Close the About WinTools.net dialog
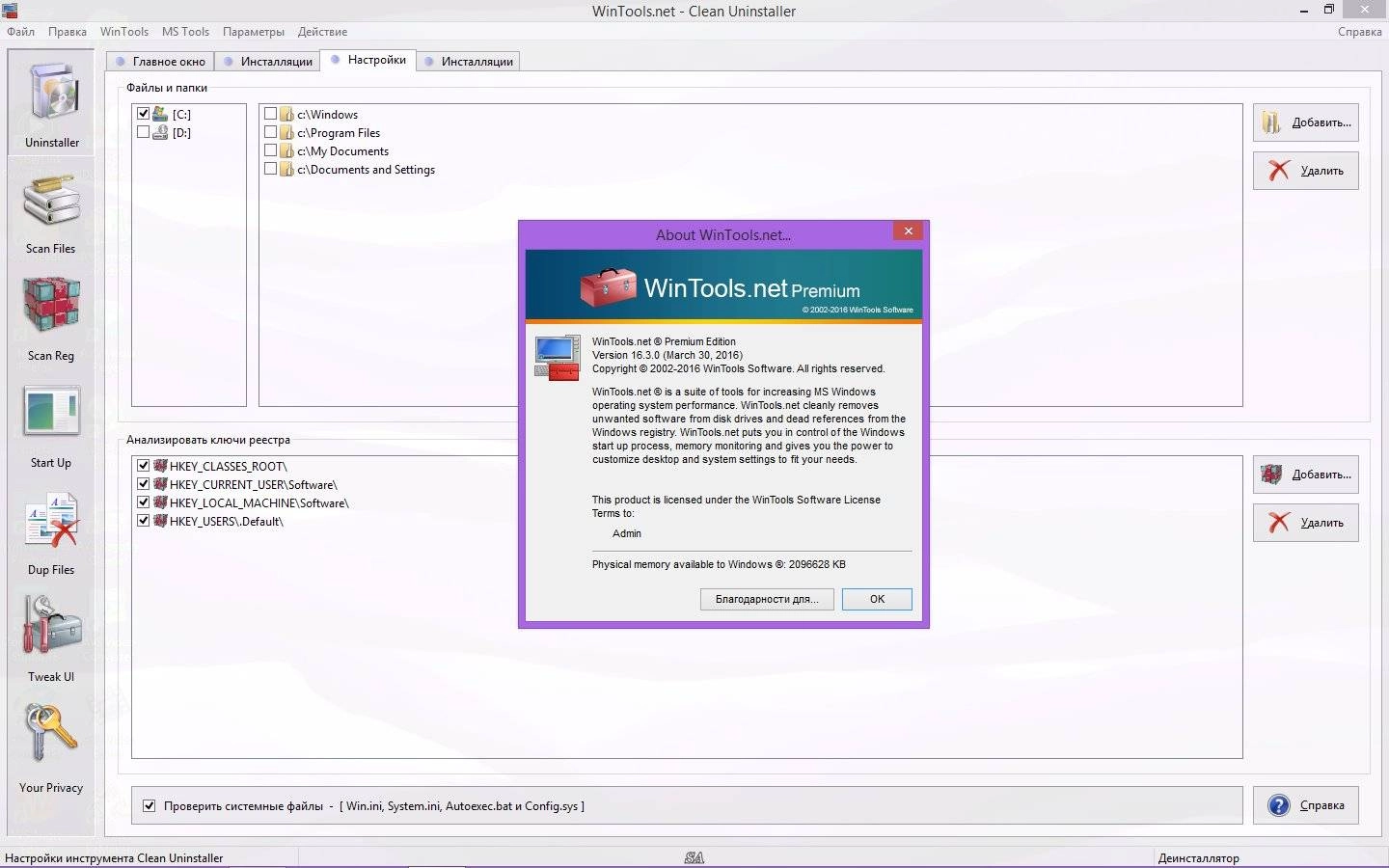The height and width of the screenshot is (868, 1389). (908, 231)
